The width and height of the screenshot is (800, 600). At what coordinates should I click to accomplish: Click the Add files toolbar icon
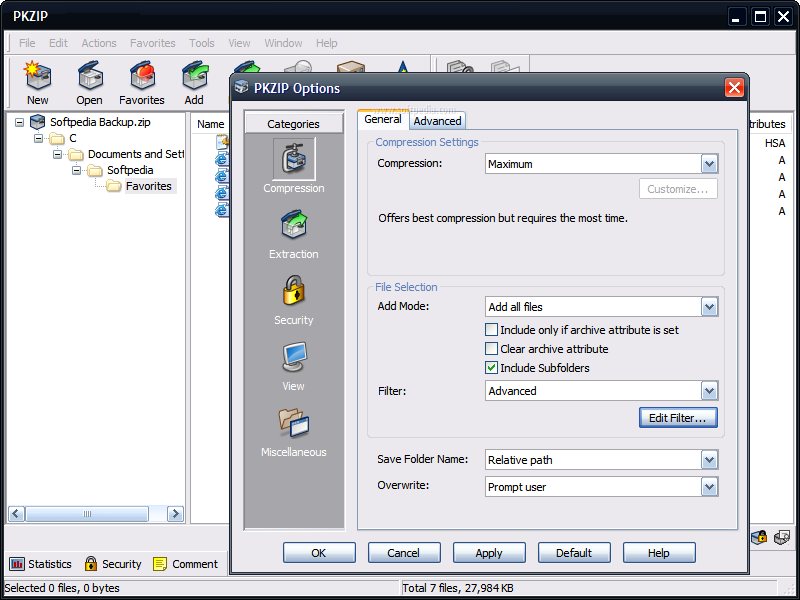pyautogui.click(x=194, y=76)
